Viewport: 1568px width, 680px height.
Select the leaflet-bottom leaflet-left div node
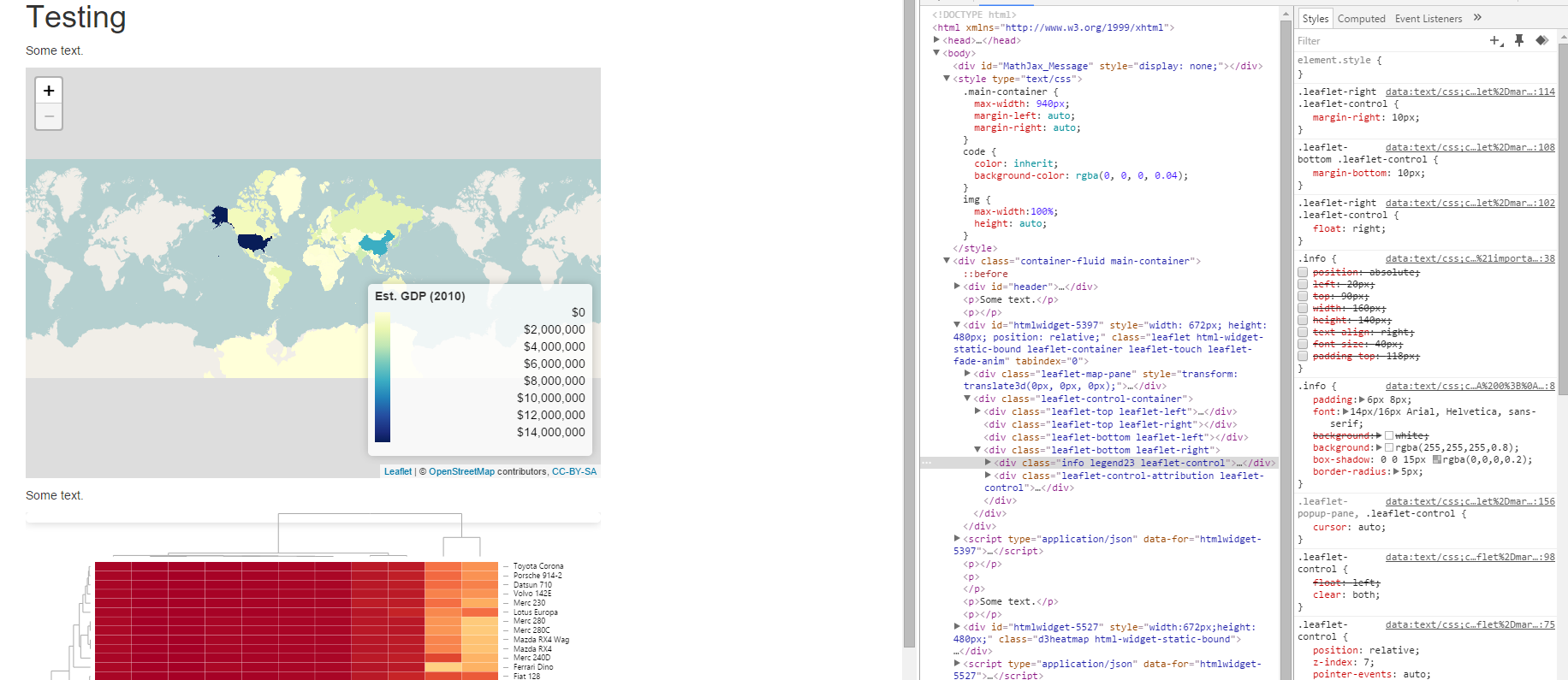(x=1116, y=437)
